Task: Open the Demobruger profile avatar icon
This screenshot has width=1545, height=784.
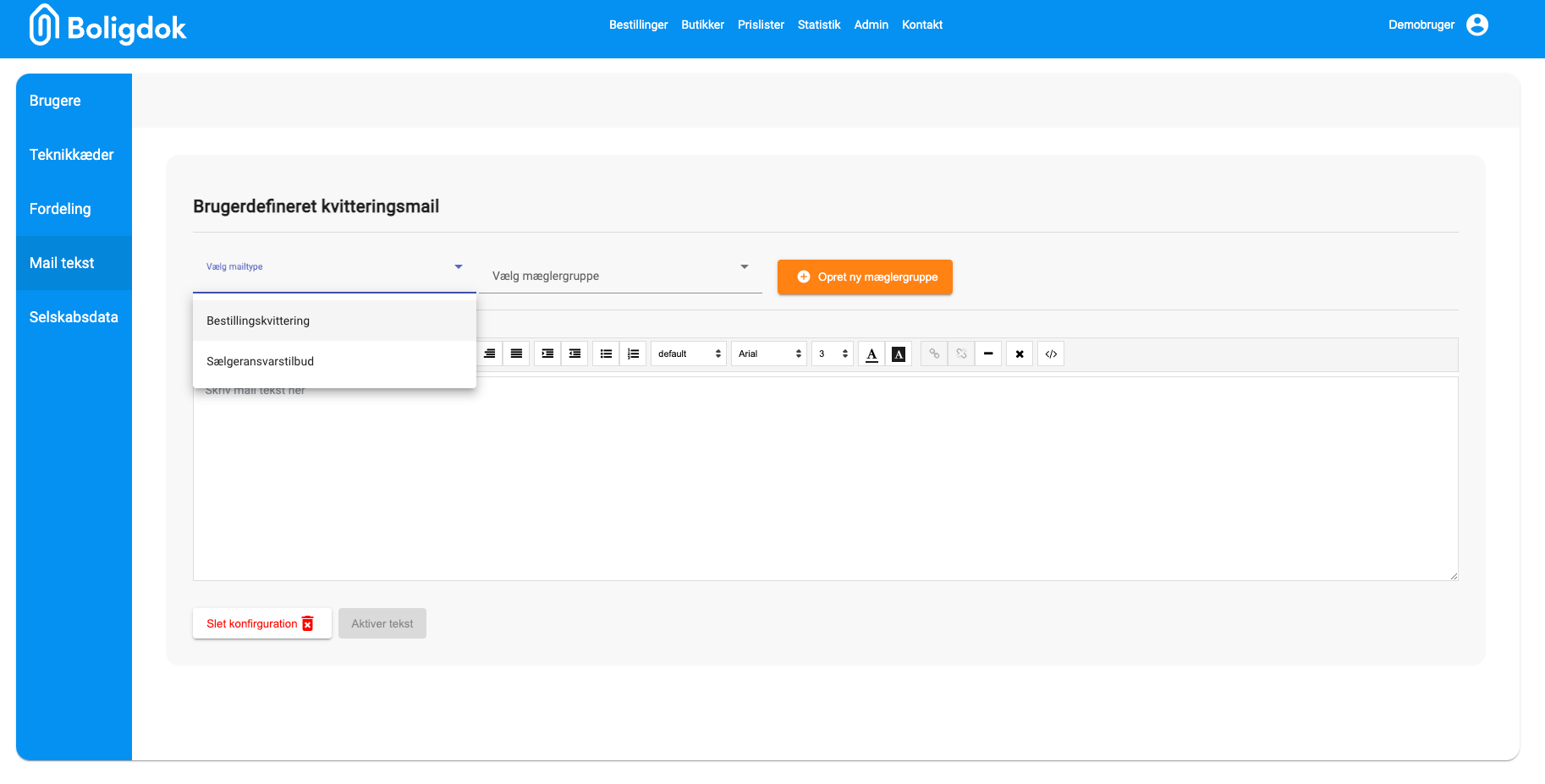Action: tap(1477, 25)
